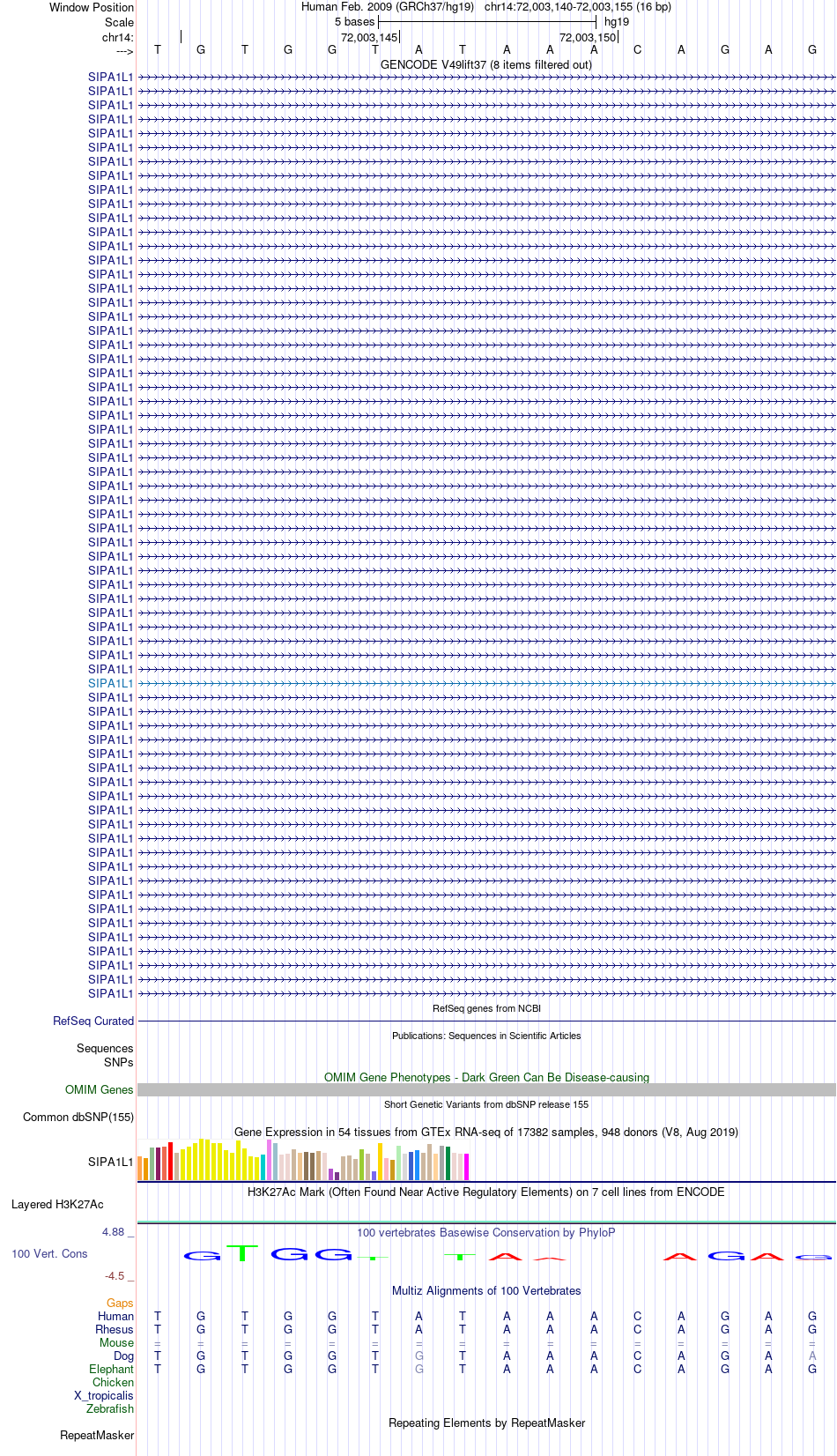The image size is (837, 1456).
Task: Click the tall violet GTEx expression bar
Action: point(269,1160)
